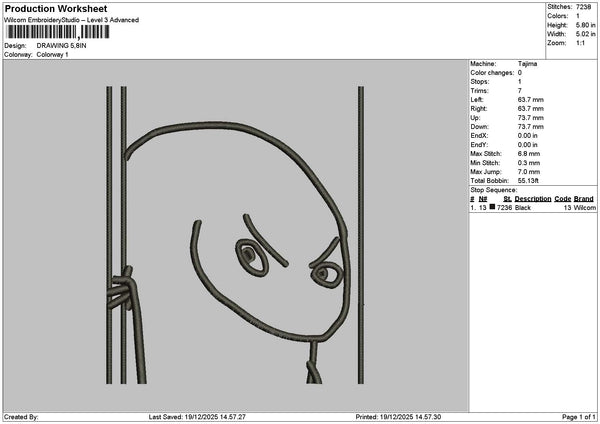Click the black thread color swatch in Stop Sequence
This screenshot has width=600, height=424.
coord(492,207)
